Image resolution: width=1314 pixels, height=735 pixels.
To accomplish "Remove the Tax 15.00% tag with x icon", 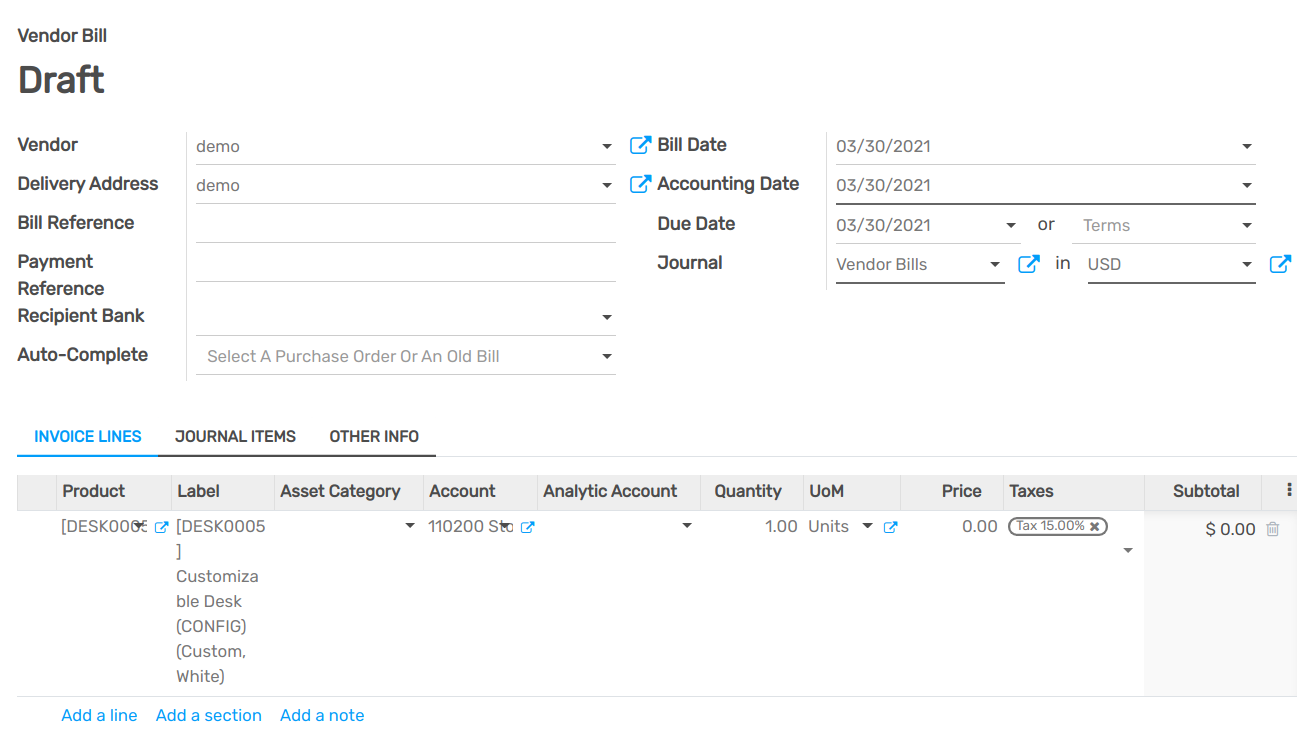I will (1095, 525).
